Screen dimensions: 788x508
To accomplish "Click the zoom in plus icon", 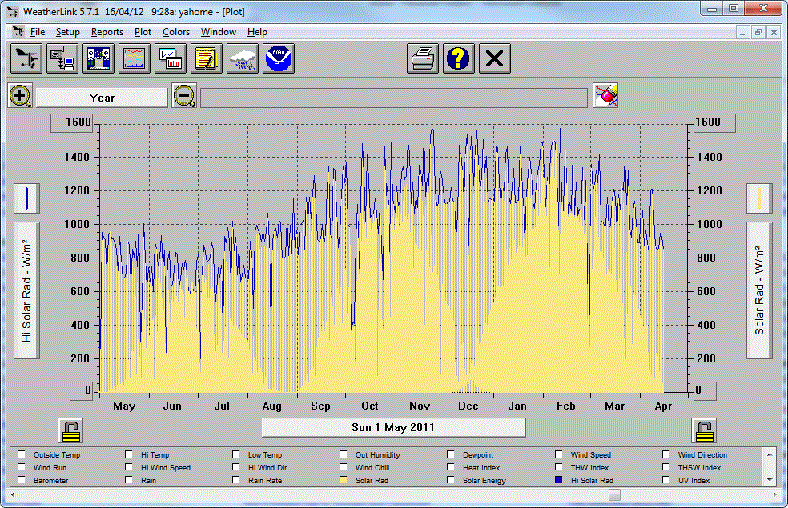I will click(20, 96).
